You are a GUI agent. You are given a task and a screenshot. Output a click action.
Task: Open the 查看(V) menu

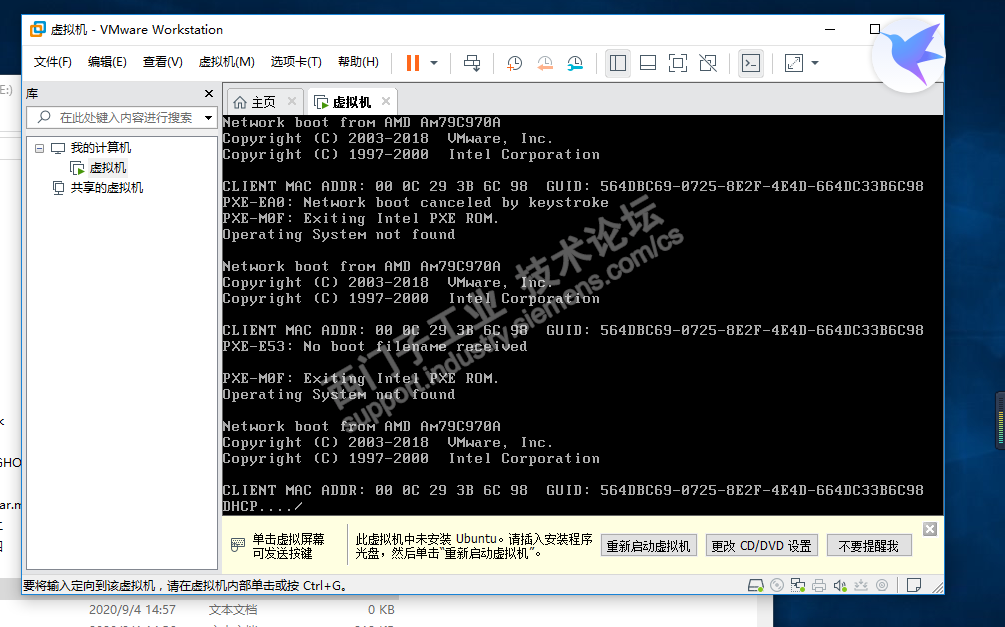163,62
